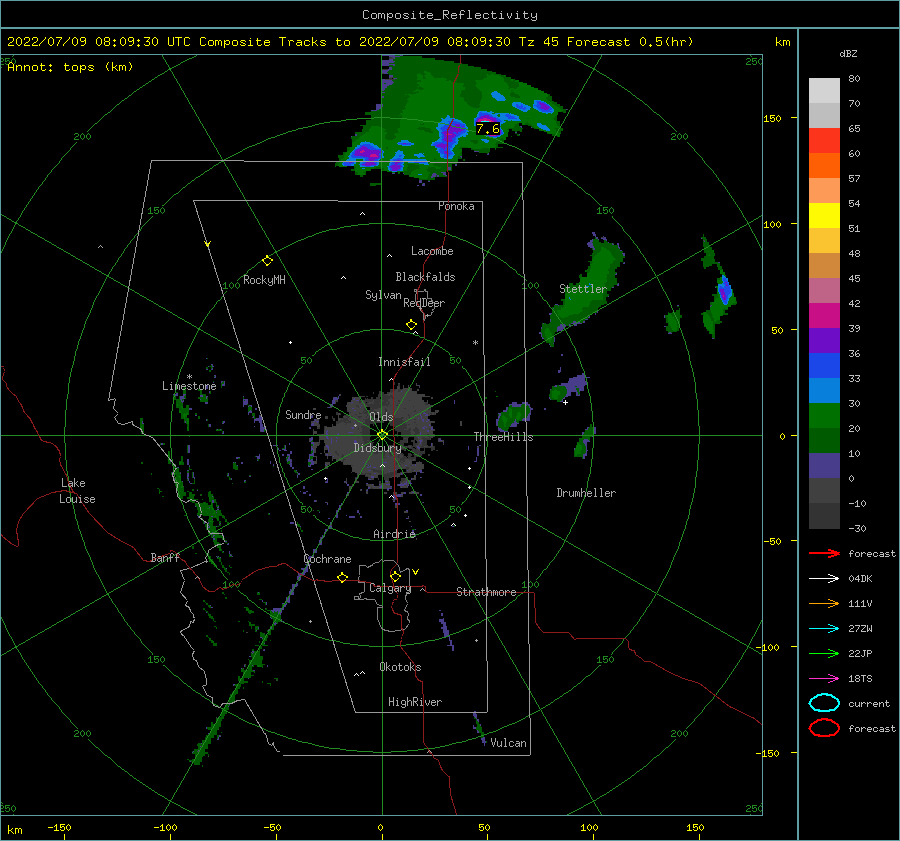
Task: Click the Innisfail label
Action: point(404,362)
